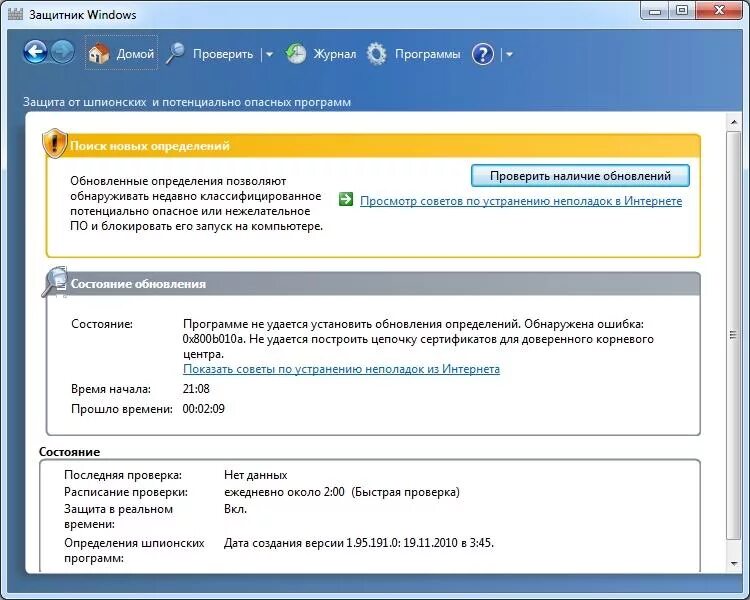750x600 pixels.
Task: Click the Вкл. real-time protection value
Action: [235, 509]
